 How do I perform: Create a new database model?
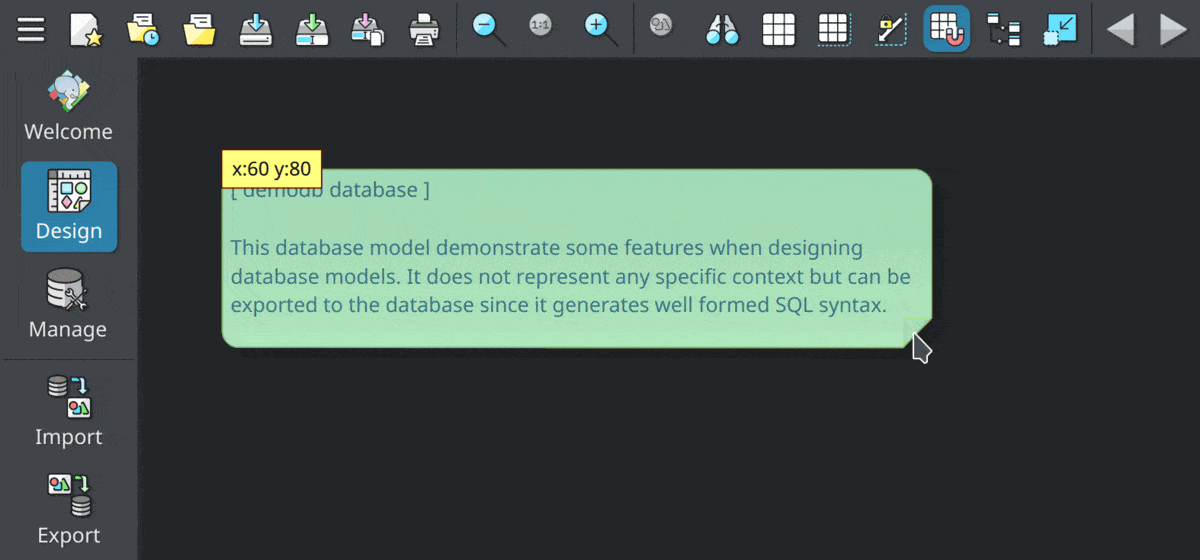coord(86,29)
